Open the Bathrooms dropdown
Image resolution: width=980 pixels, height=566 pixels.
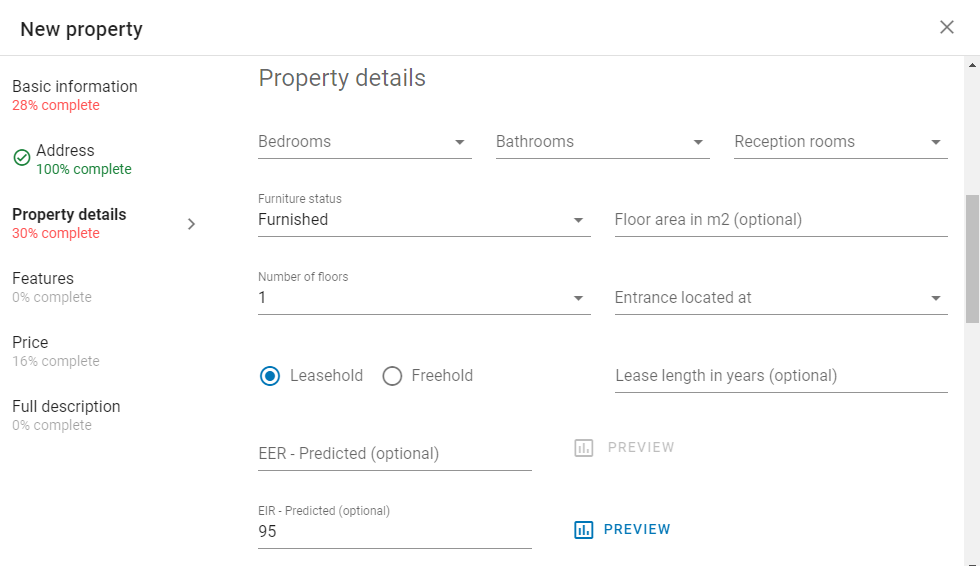(602, 142)
